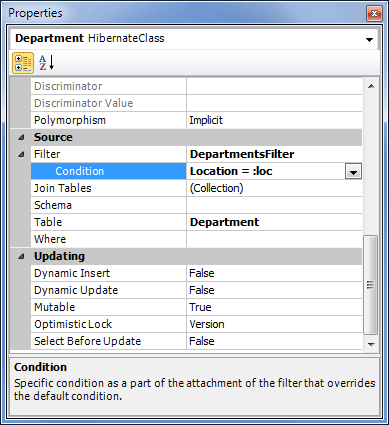Select the Dynamic Update property

tap(76, 290)
